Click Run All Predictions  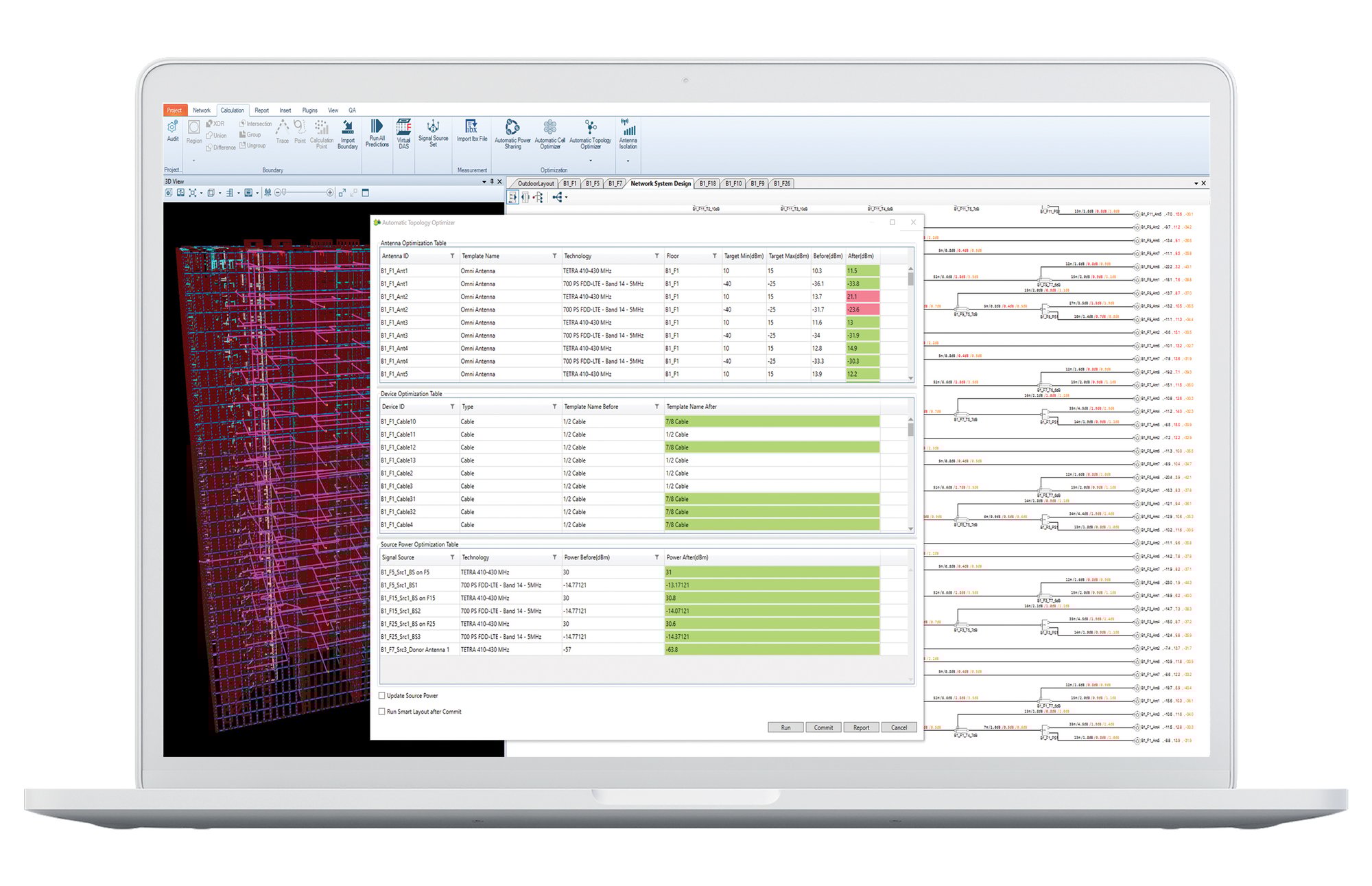click(x=377, y=133)
